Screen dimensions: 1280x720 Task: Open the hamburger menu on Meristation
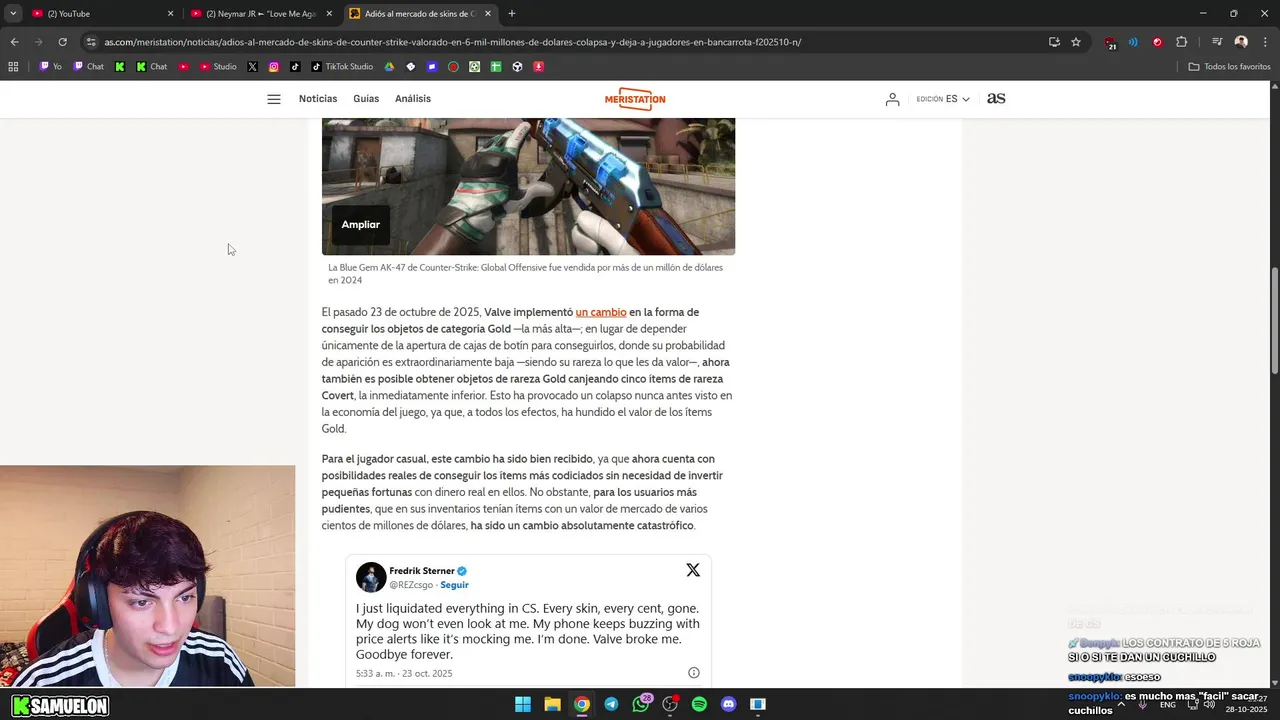(273, 99)
